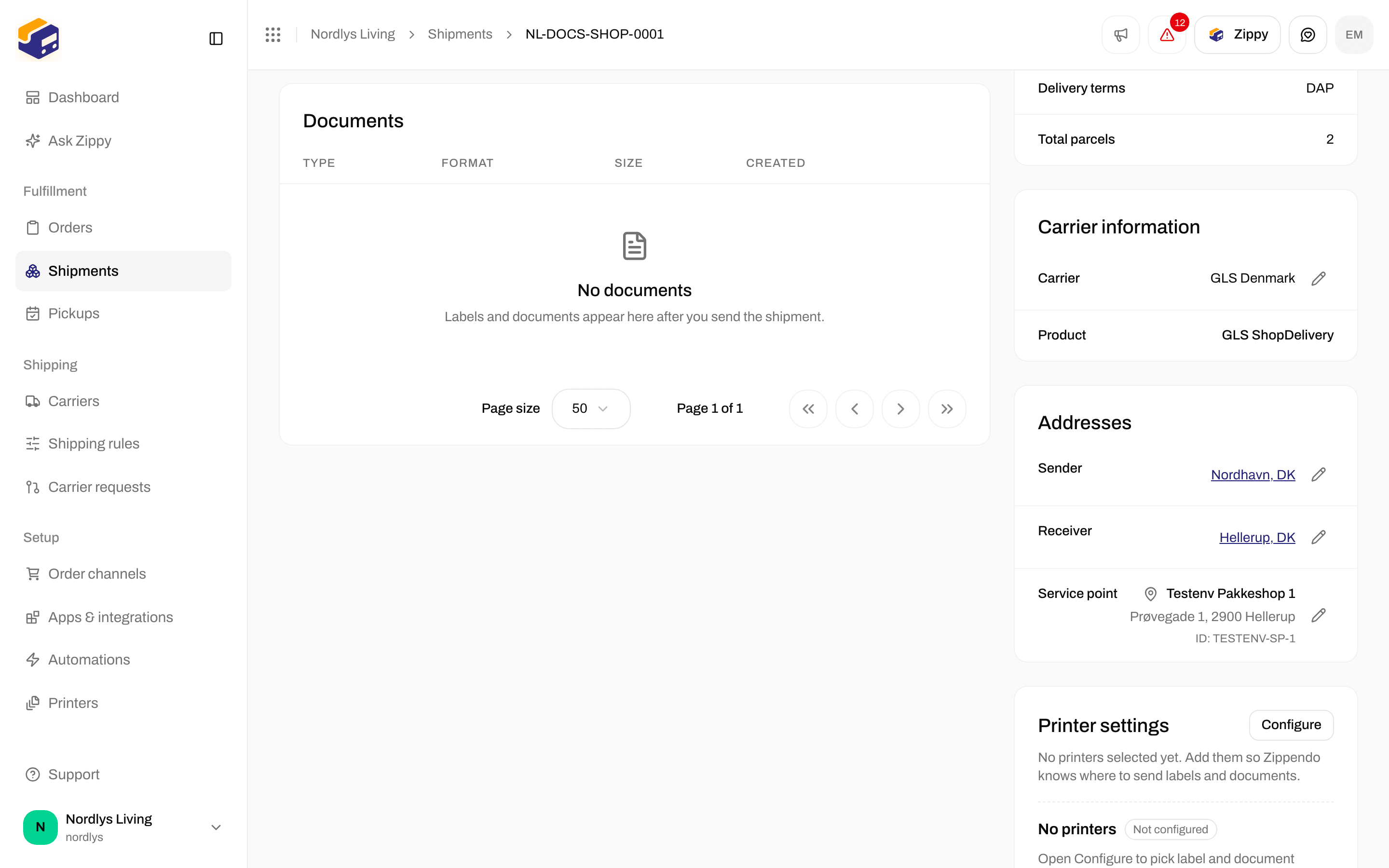Go to previous documents page
The image size is (1389, 868).
[x=855, y=409]
